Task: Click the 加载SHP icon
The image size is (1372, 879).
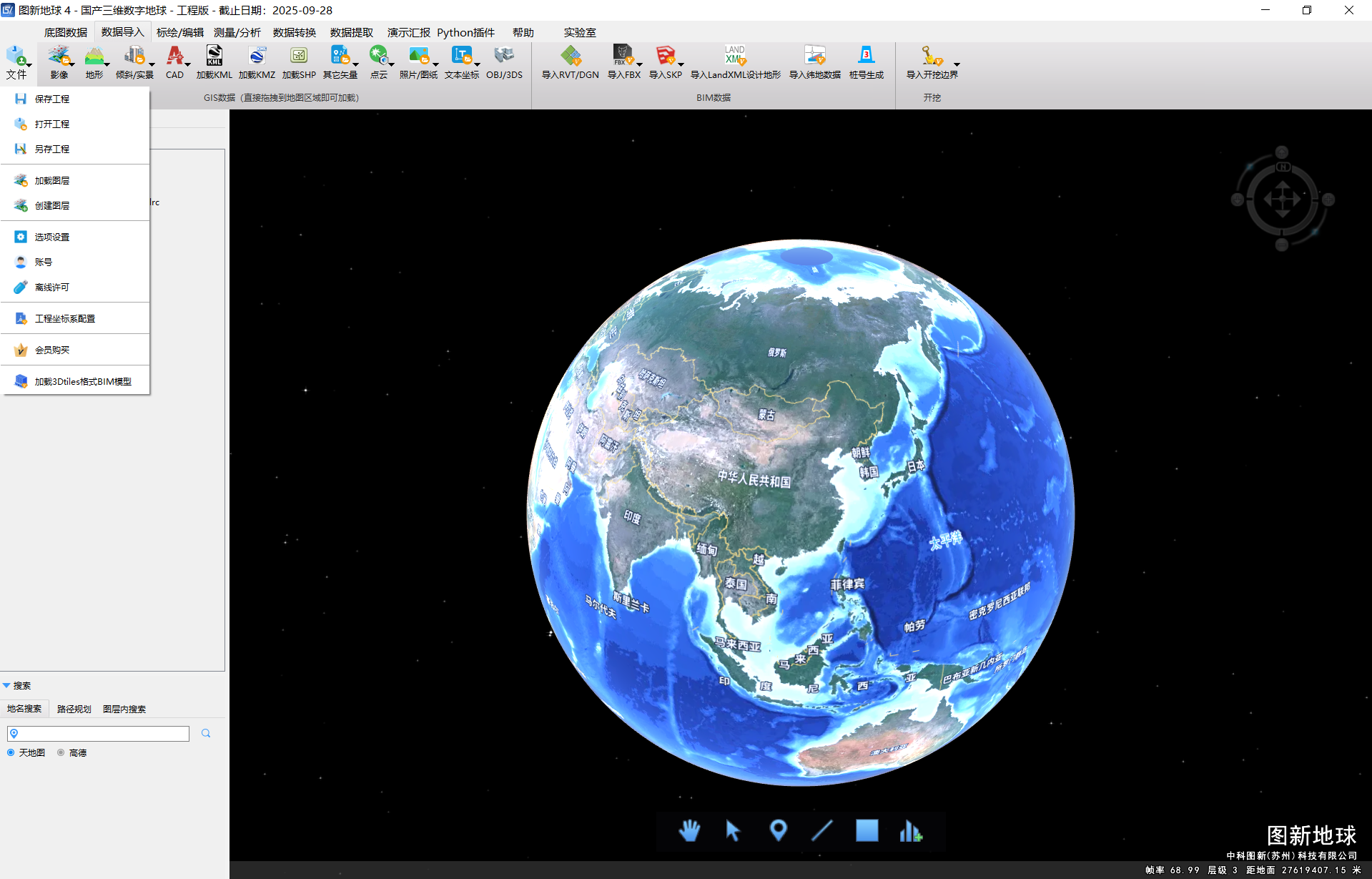Action: pos(299,56)
